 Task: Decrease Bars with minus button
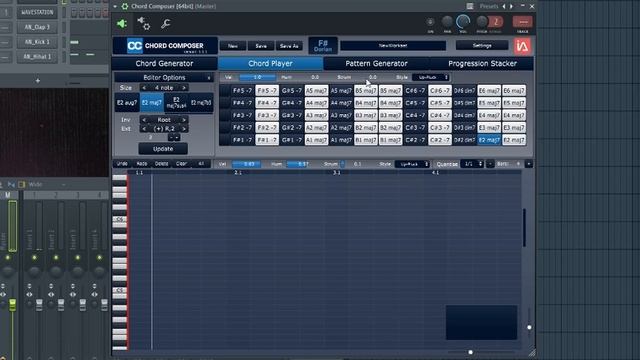point(490,164)
